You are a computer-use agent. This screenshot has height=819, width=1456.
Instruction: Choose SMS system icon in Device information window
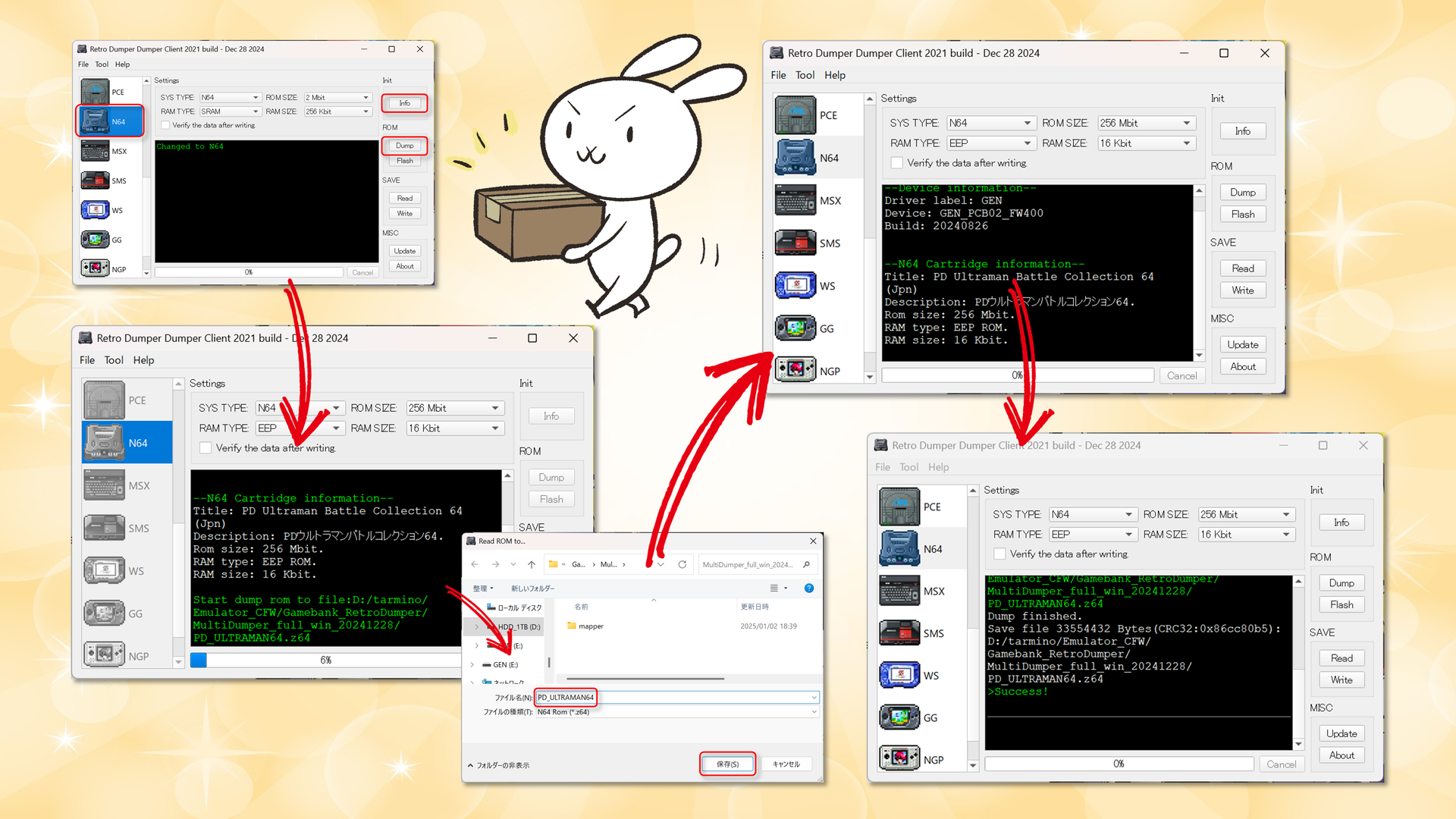[795, 243]
